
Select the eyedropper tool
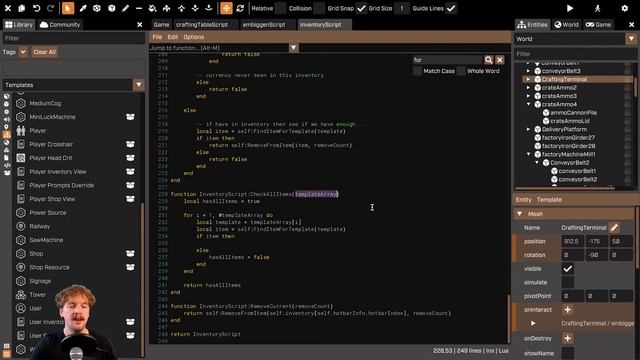pyautogui.click(x=83, y=8)
